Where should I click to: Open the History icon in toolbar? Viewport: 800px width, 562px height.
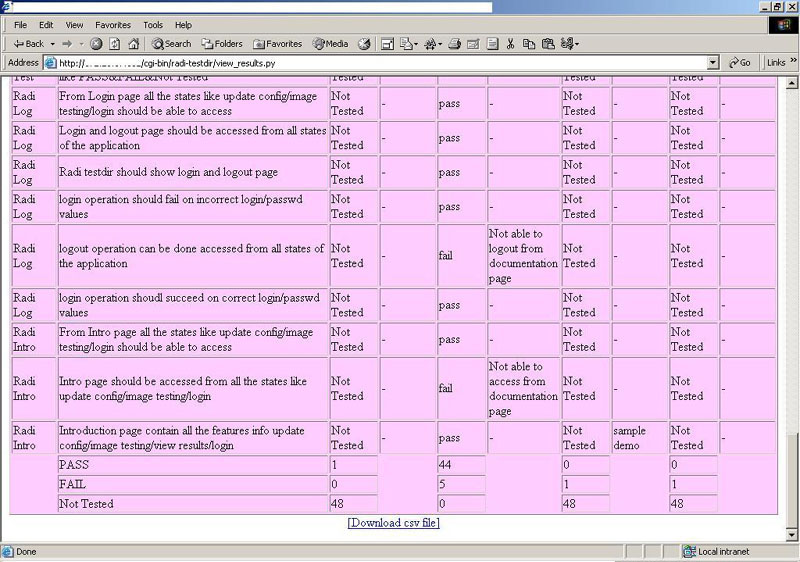[x=364, y=44]
